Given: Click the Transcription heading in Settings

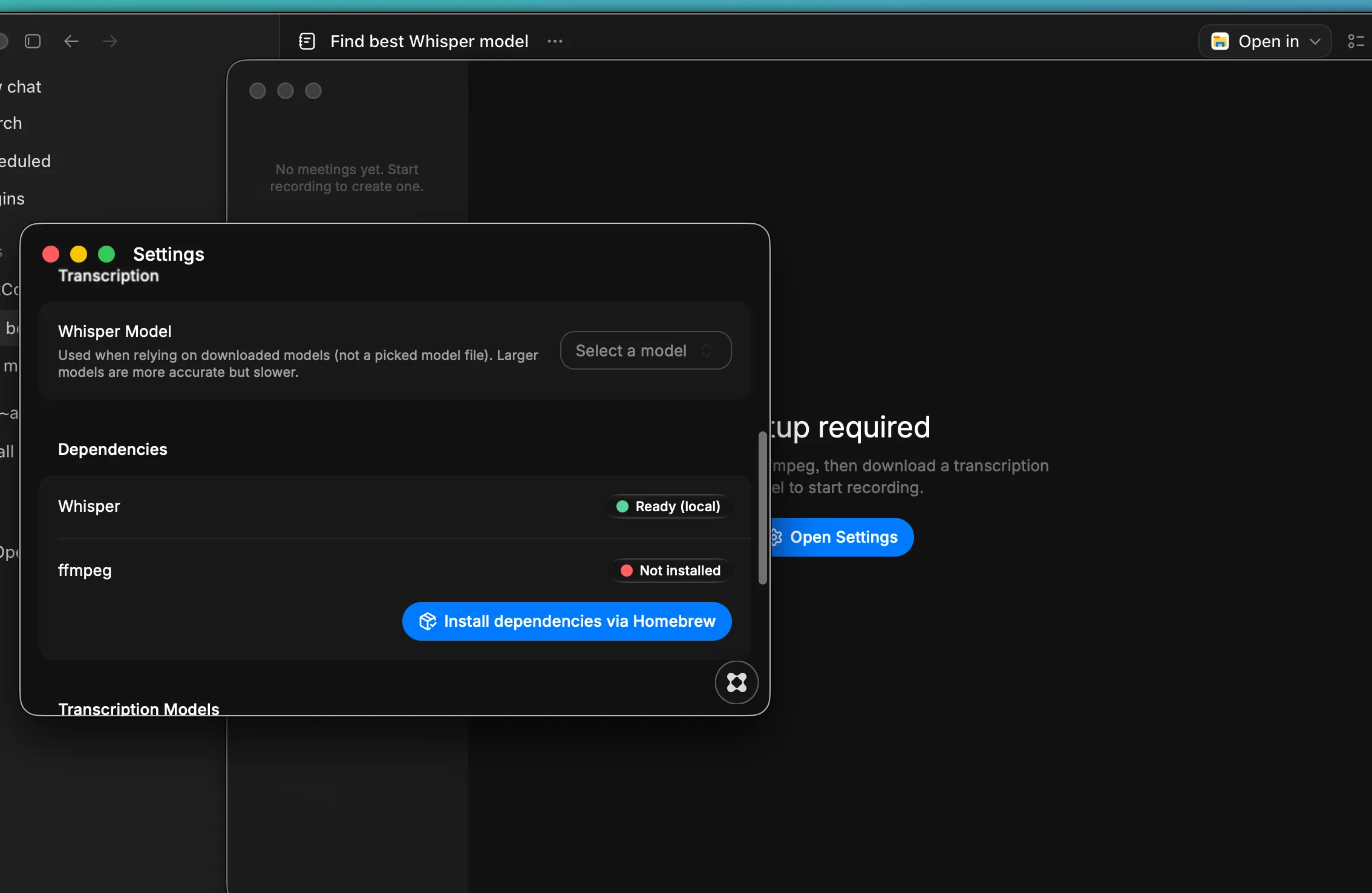Looking at the screenshot, I should (x=108, y=275).
